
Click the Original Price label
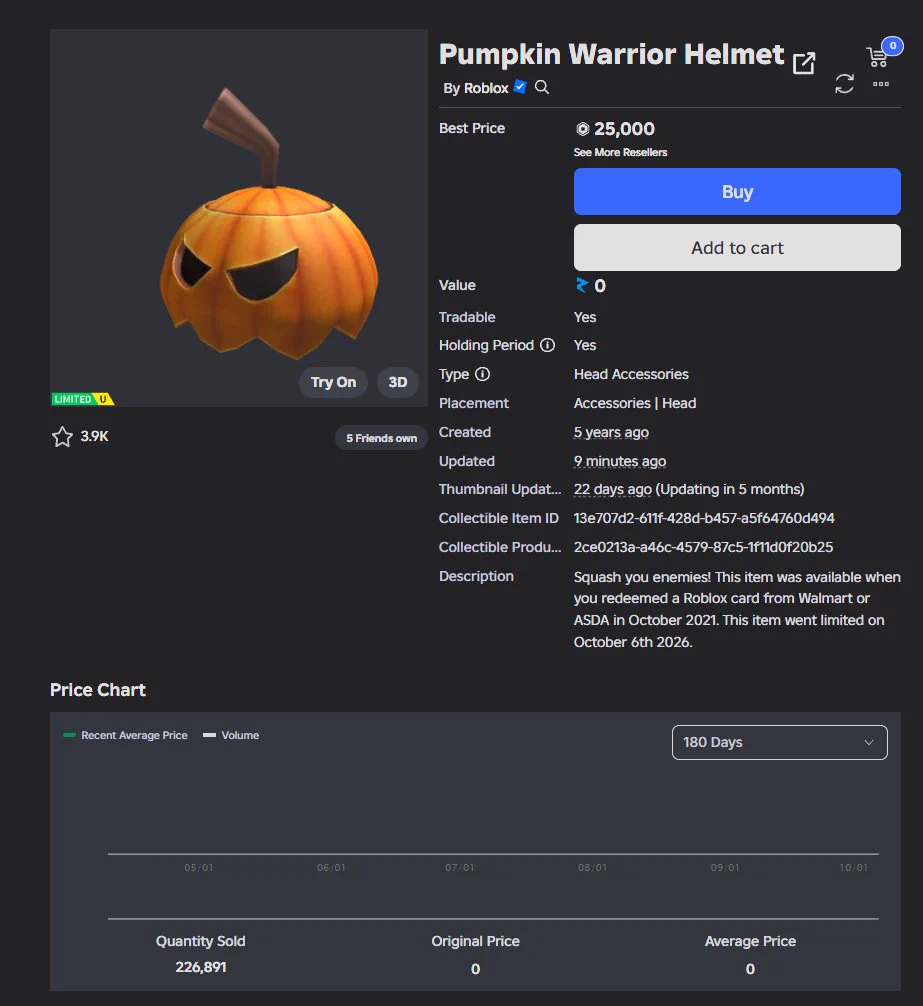pyautogui.click(x=475, y=941)
